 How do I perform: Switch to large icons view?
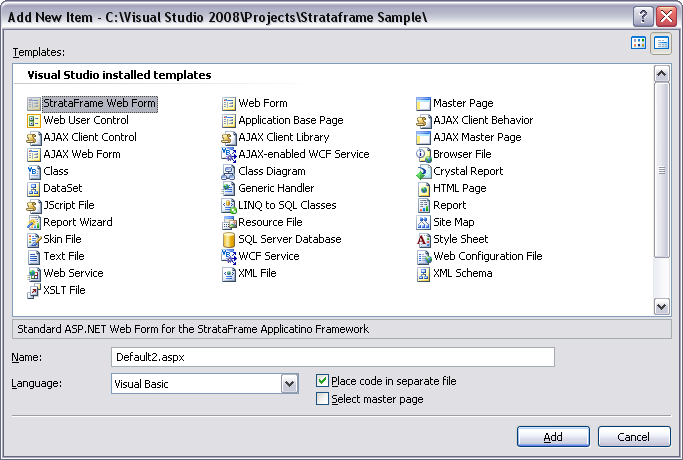click(639, 43)
